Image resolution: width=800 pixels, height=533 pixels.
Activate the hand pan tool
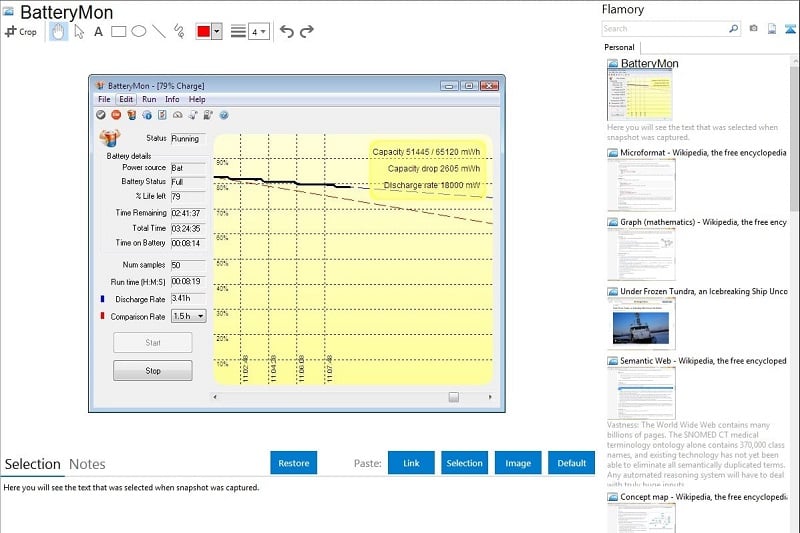[x=58, y=32]
